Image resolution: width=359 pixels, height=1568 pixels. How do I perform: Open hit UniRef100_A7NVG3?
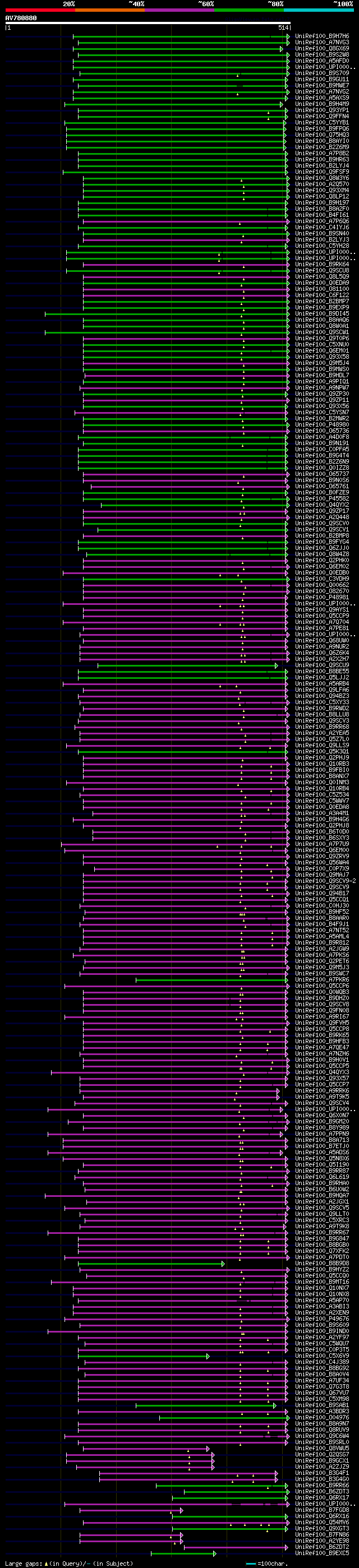coord(323,42)
